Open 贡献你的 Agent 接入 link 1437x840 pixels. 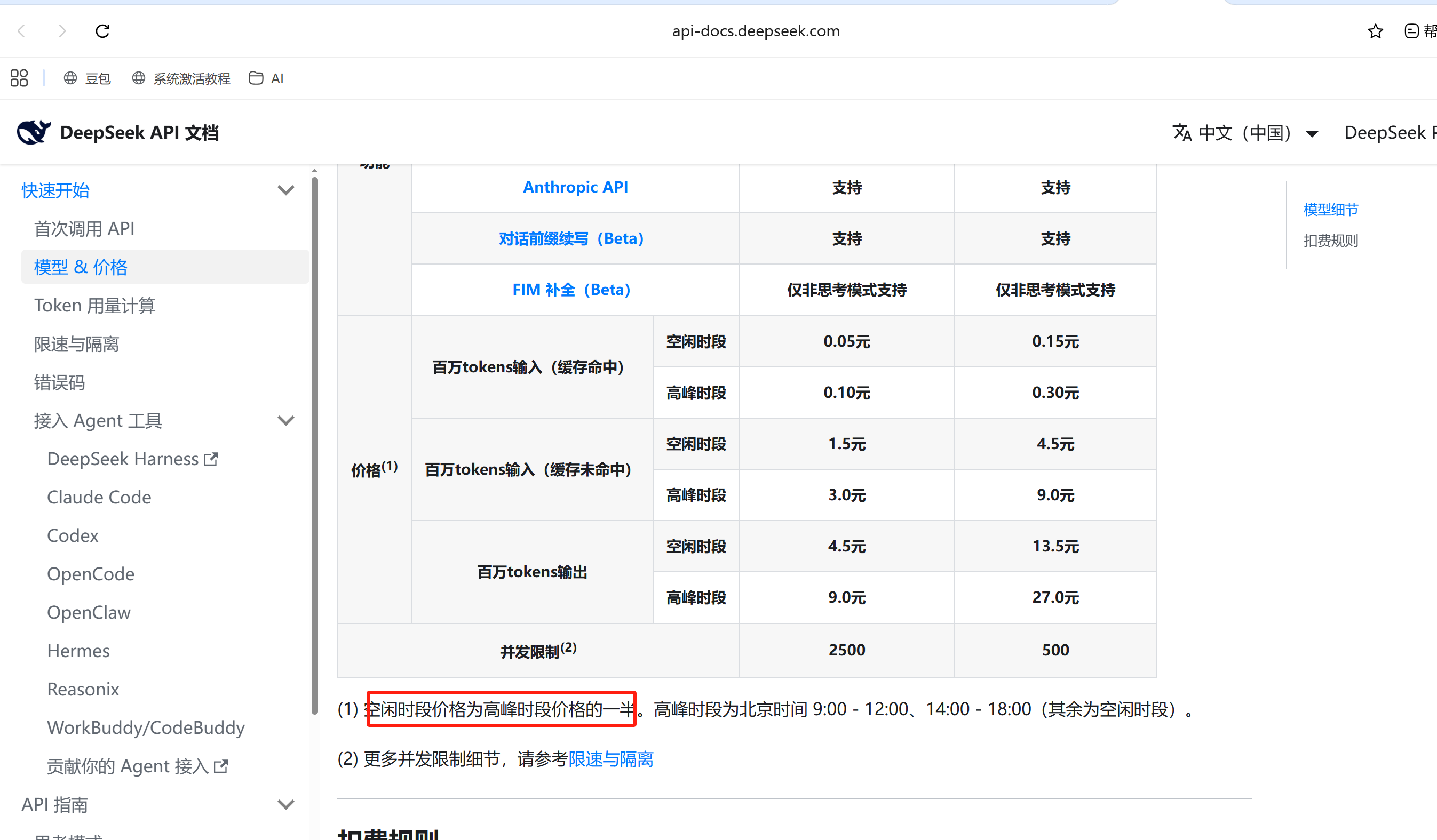click(x=138, y=766)
